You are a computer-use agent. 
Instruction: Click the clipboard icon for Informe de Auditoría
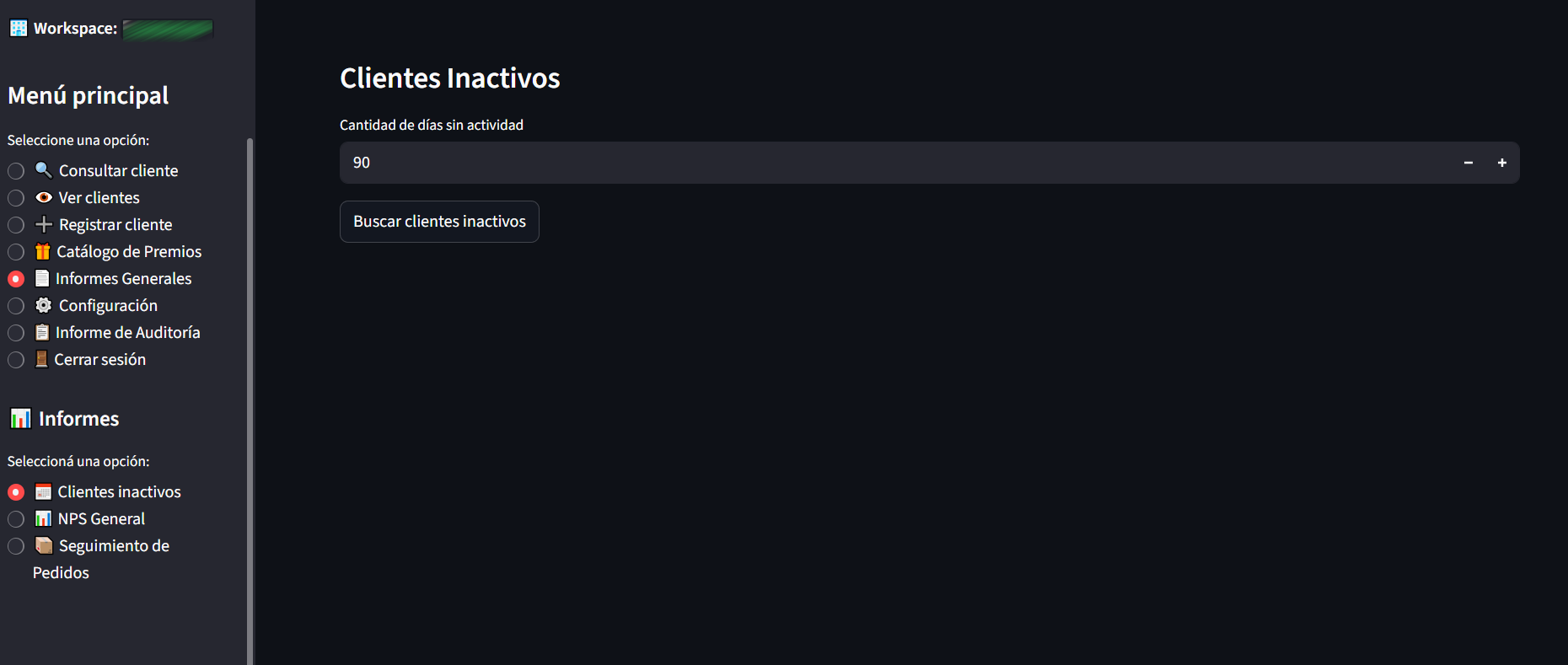tap(42, 332)
